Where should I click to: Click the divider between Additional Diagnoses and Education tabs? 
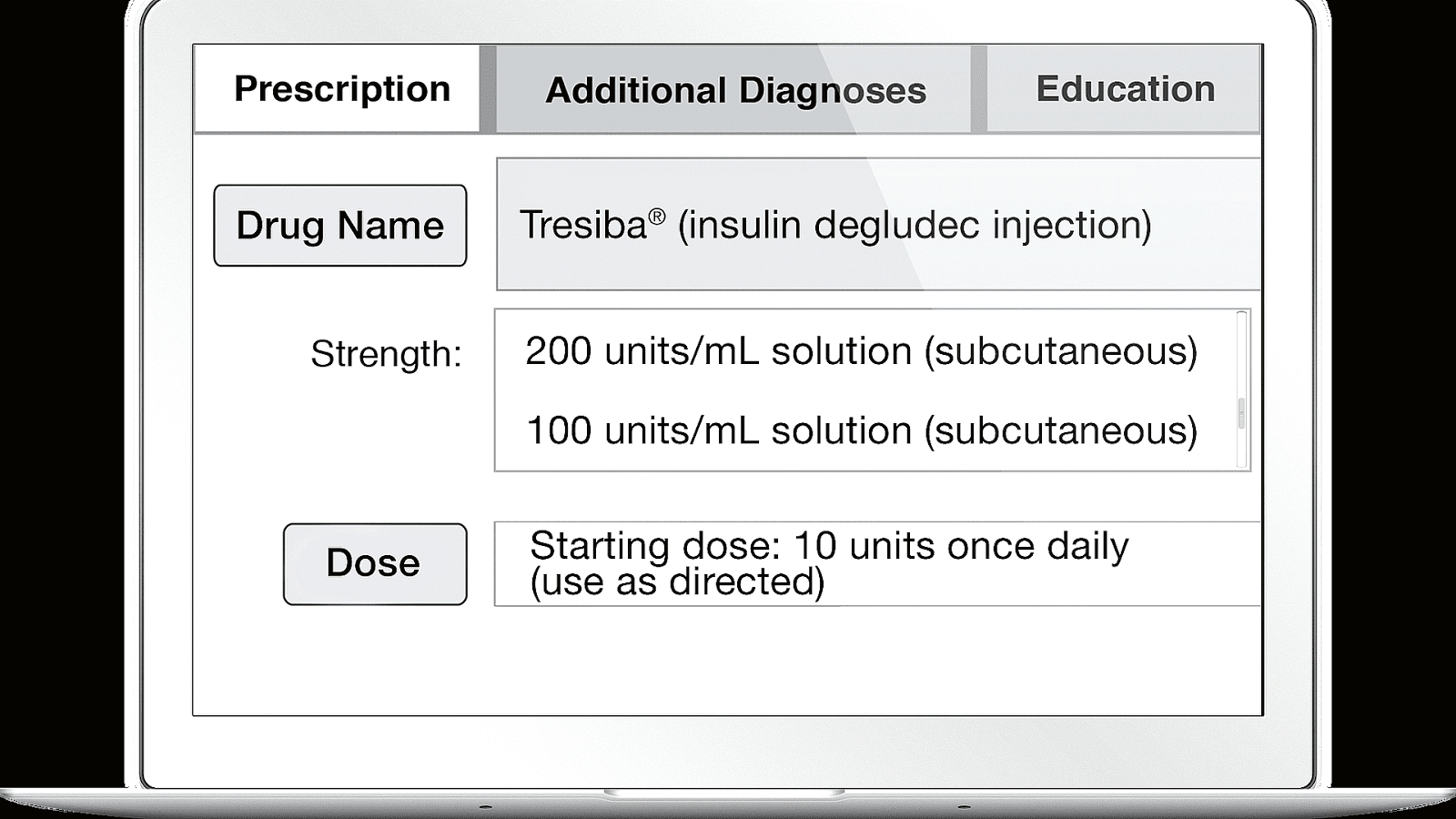[x=978, y=89]
